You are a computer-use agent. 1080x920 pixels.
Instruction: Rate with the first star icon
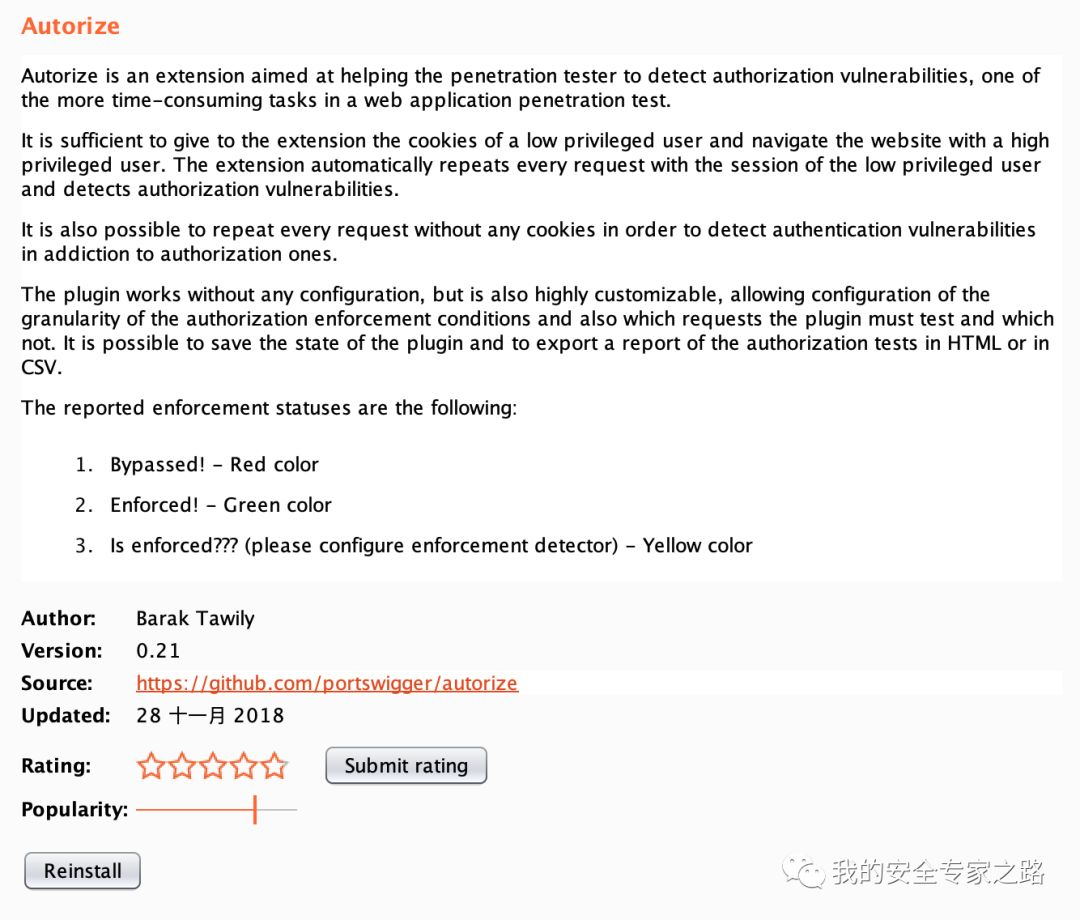coord(151,766)
